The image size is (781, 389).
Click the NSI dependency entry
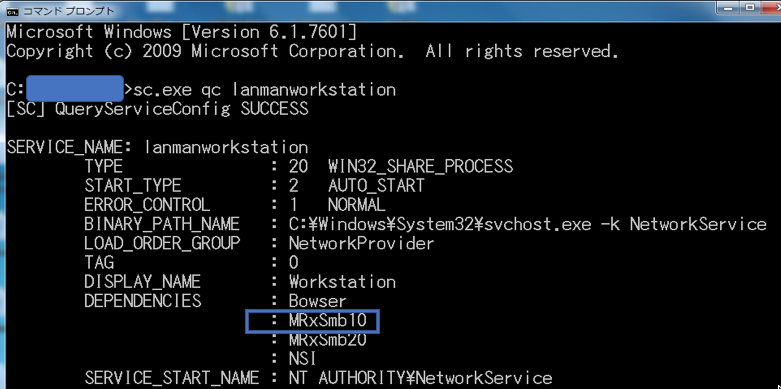302,359
